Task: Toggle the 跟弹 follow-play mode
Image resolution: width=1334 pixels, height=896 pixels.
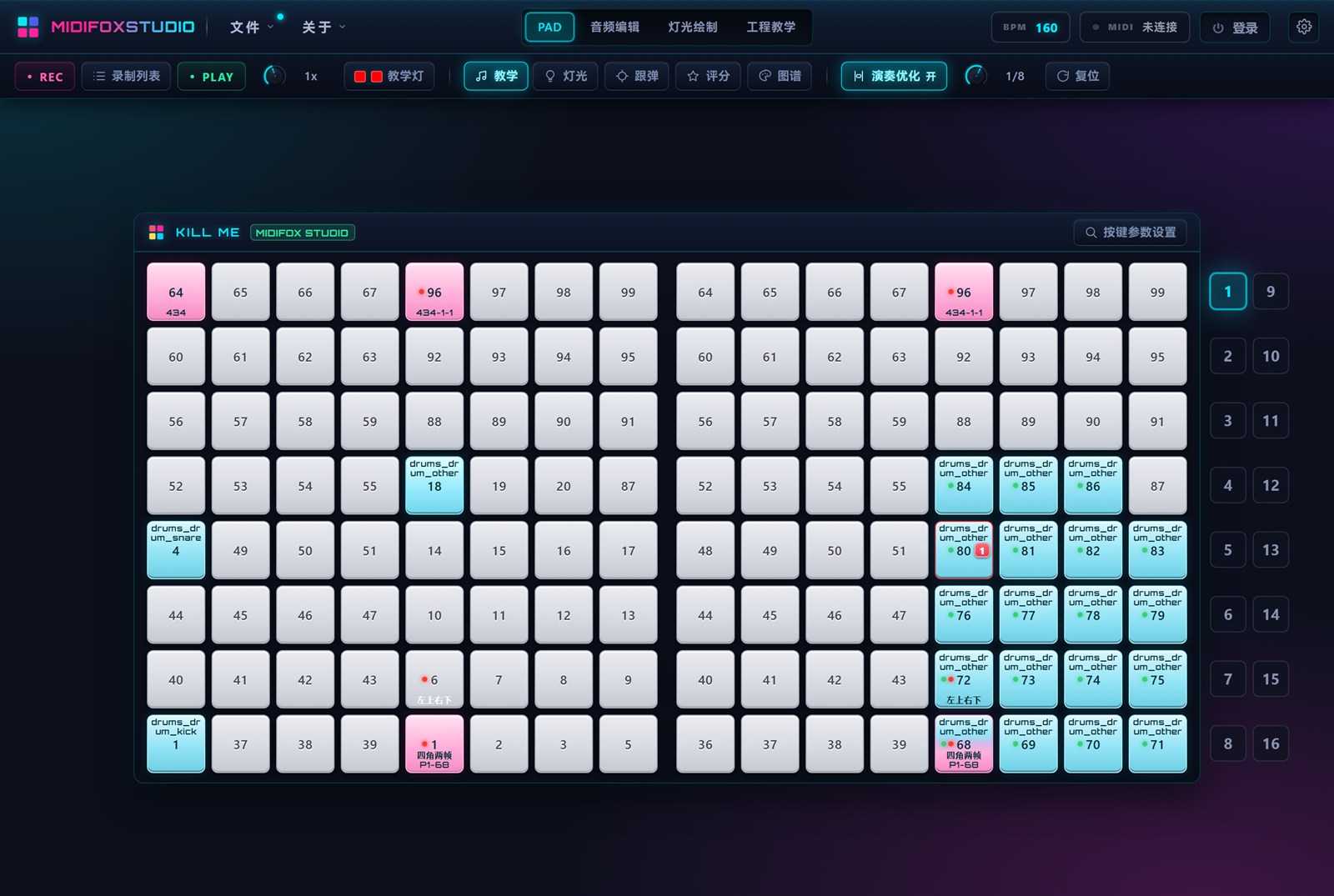Action: [x=637, y=76]
